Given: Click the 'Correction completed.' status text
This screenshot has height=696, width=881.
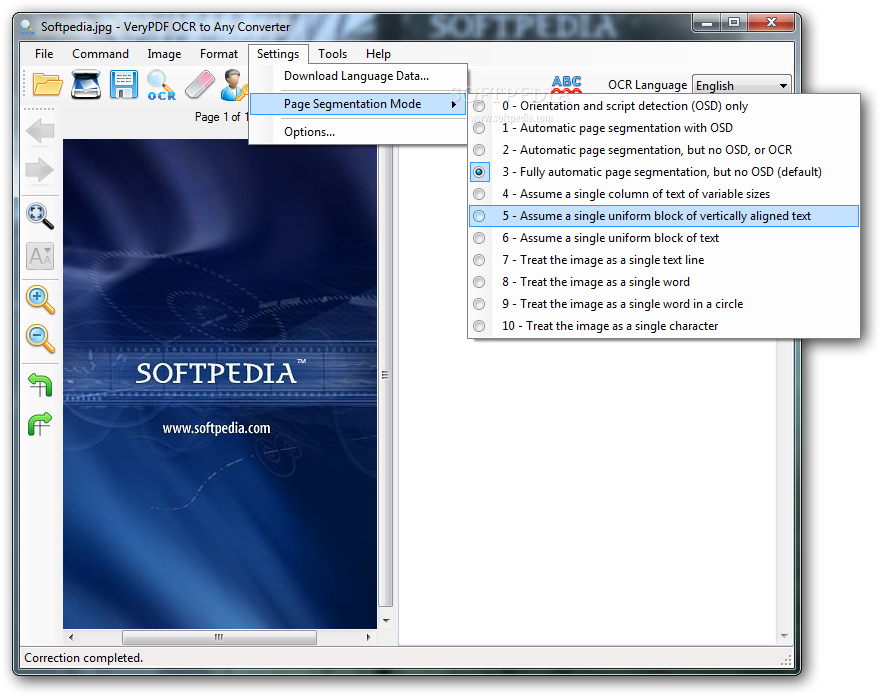Looking at the screenshot, I should click(84, 658).
